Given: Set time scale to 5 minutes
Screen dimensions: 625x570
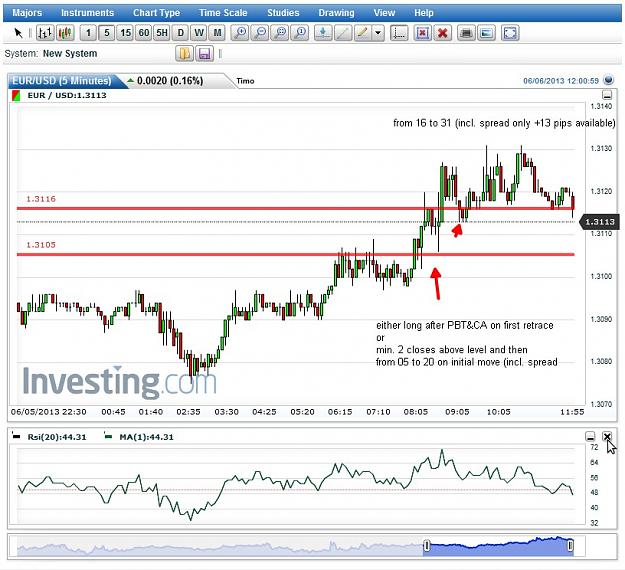Looking at the screenshot, I should pyautogui.click(x=107, y=33).
